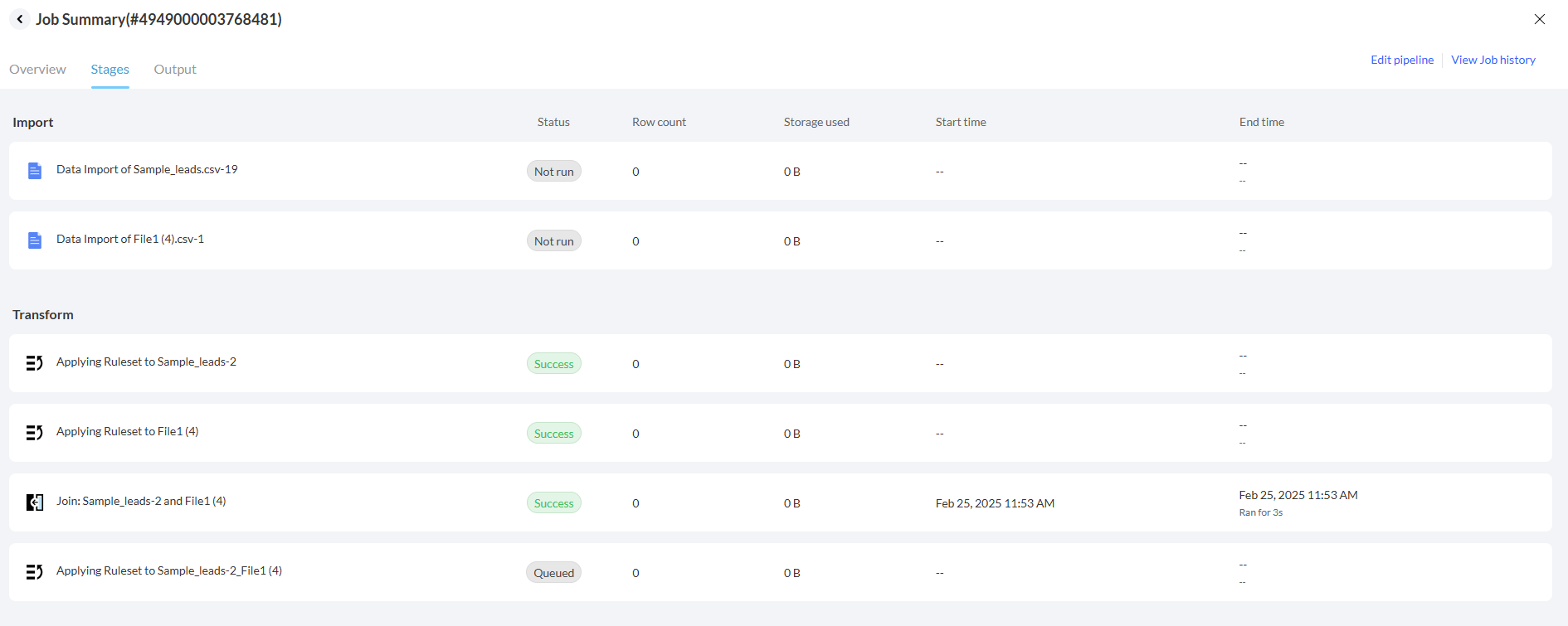1568x626 pixels.
Task: Select 'Join: Sample_leads-2 and File1 (4)' stage
Action: point(141,501)
